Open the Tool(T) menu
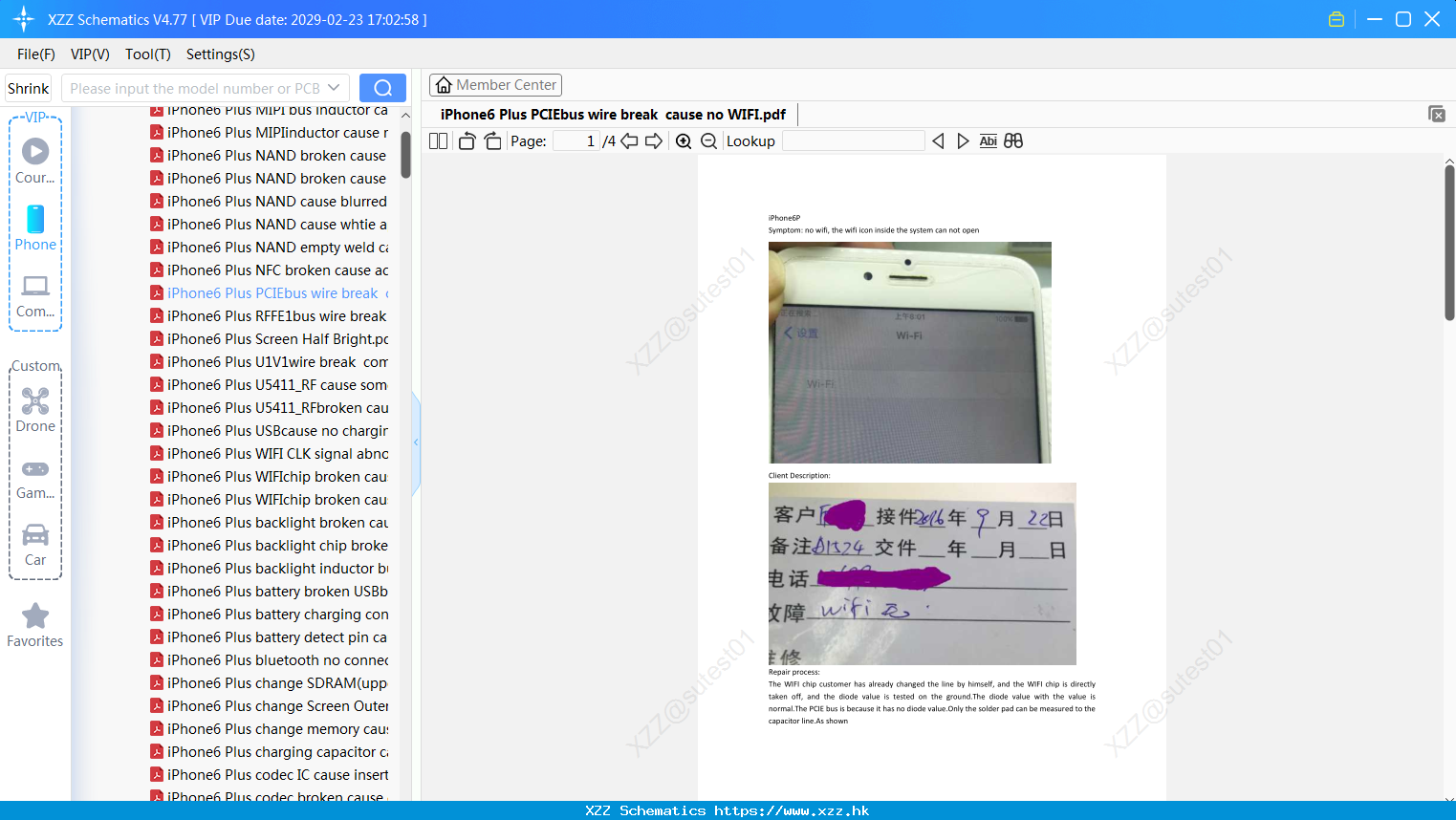Viewport: 1456px width, 820px height. tap(148, 54)
